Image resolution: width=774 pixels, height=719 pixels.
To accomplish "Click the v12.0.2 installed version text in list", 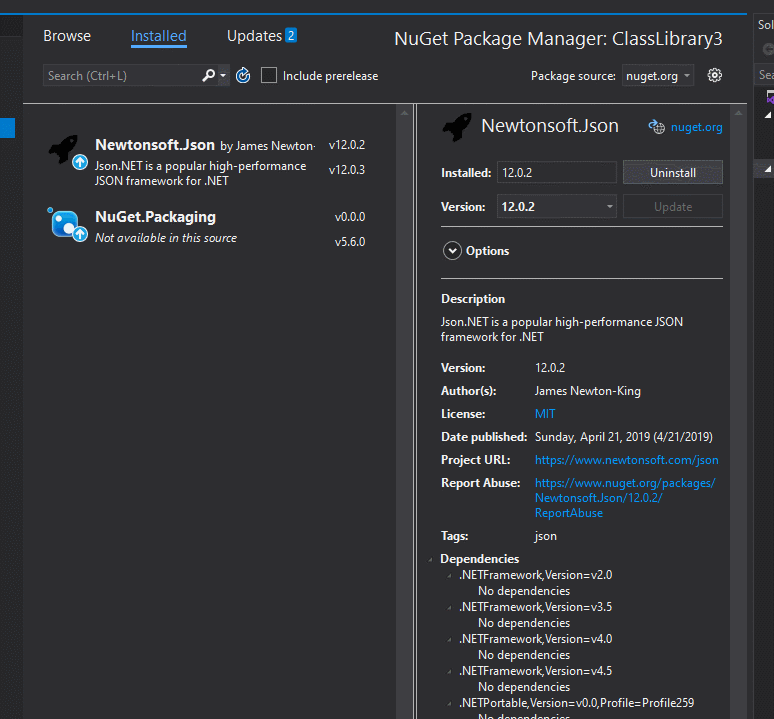I will (x=347, y=145).
